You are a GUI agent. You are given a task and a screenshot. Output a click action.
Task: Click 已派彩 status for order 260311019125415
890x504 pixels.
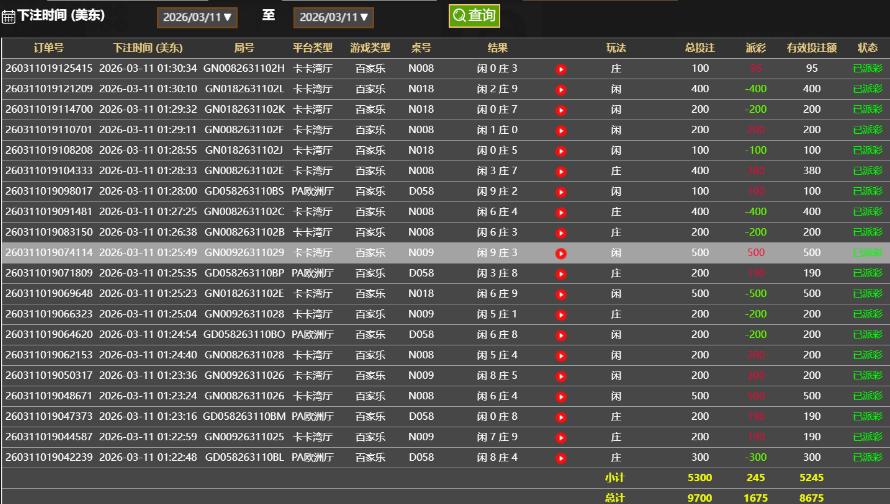point(867,69)
